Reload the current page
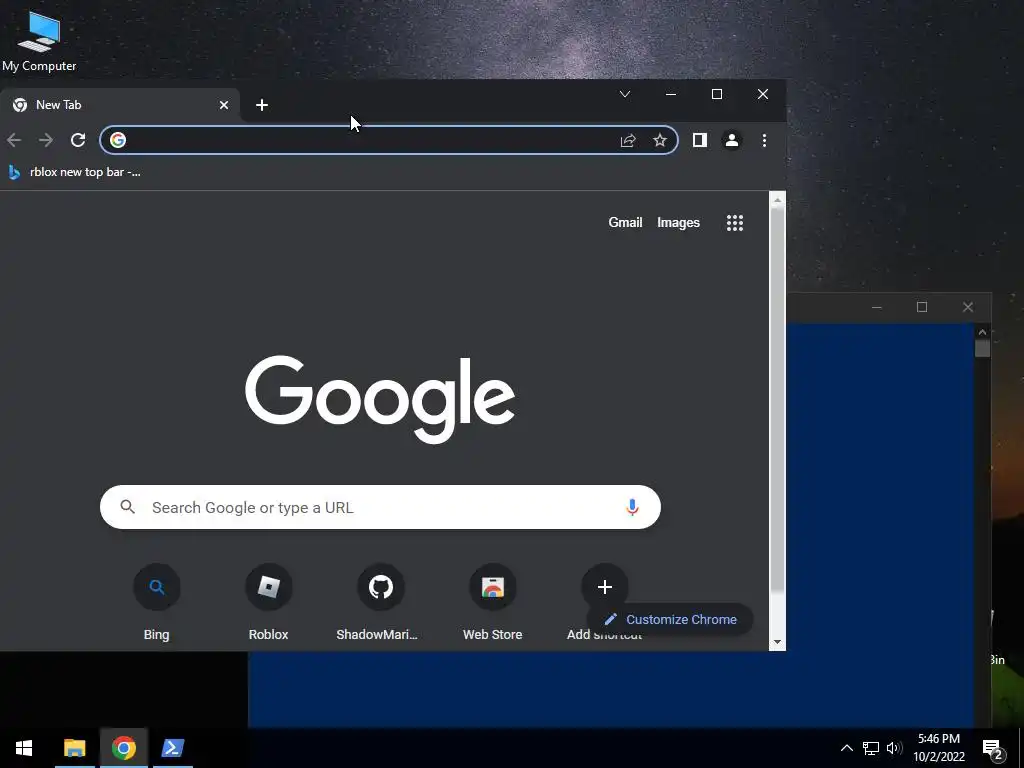The image size is (1024, 768). 78,140
